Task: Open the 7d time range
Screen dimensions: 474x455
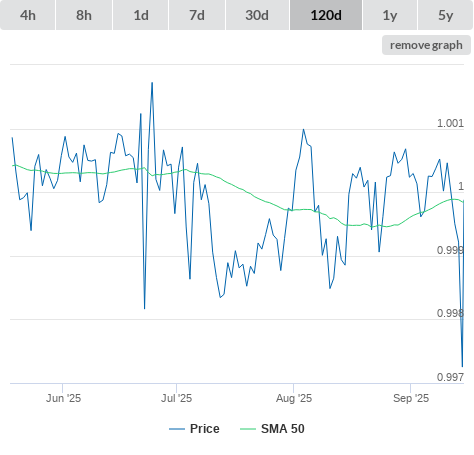Action: tap(197, 15)
